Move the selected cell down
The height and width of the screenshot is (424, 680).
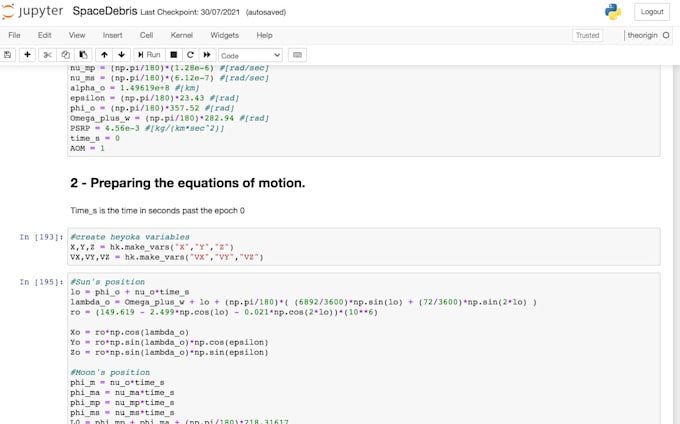click(122, 55)
